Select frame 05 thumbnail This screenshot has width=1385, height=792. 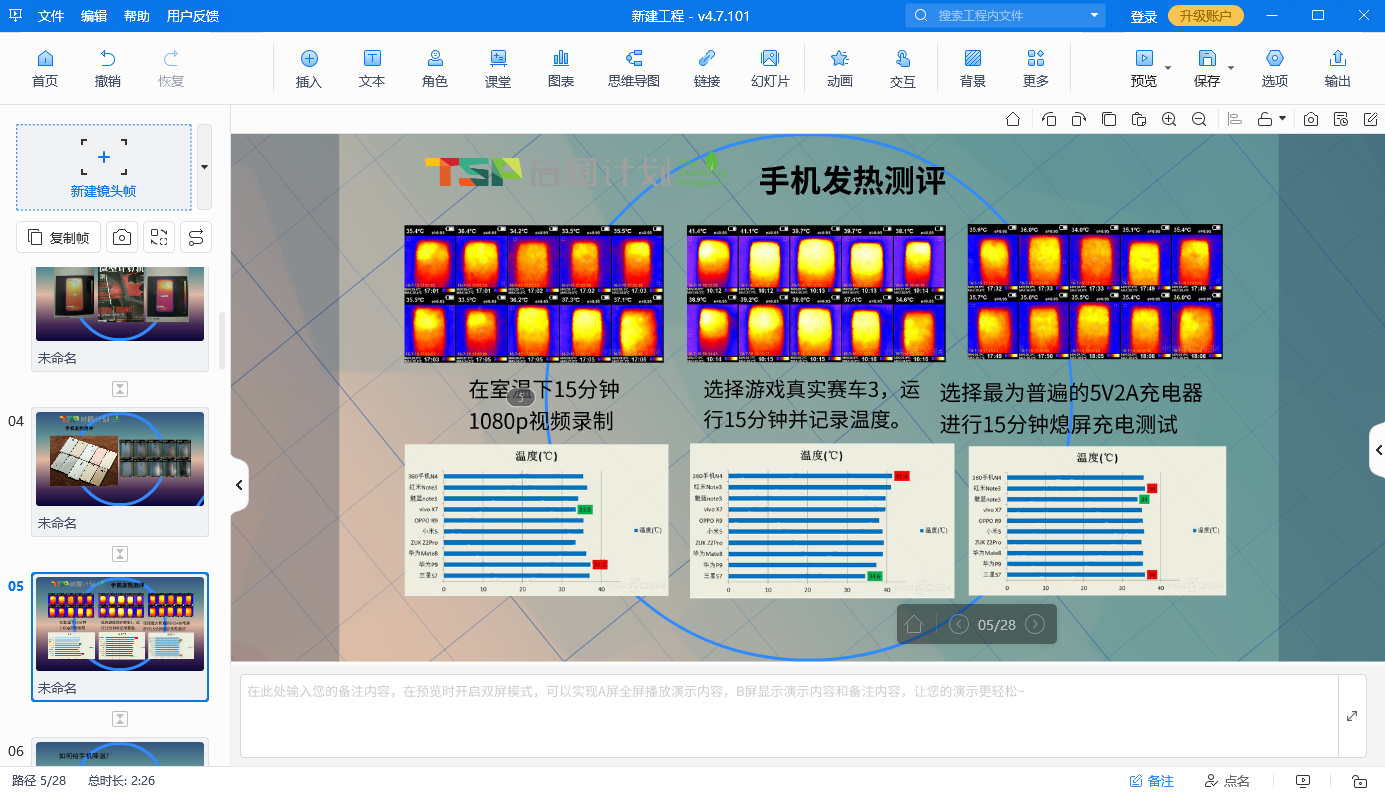[120, 624]
